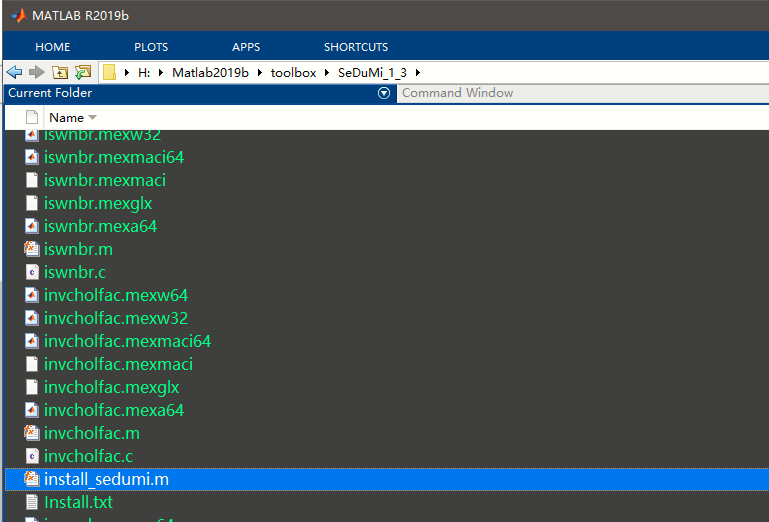Select the file iswnbr.mexa64
Screen dimensions: 769x522
[101, 226]
